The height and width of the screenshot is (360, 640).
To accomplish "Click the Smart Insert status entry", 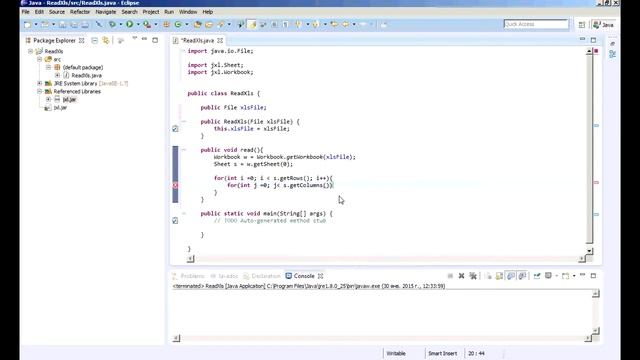I will 442,353.
